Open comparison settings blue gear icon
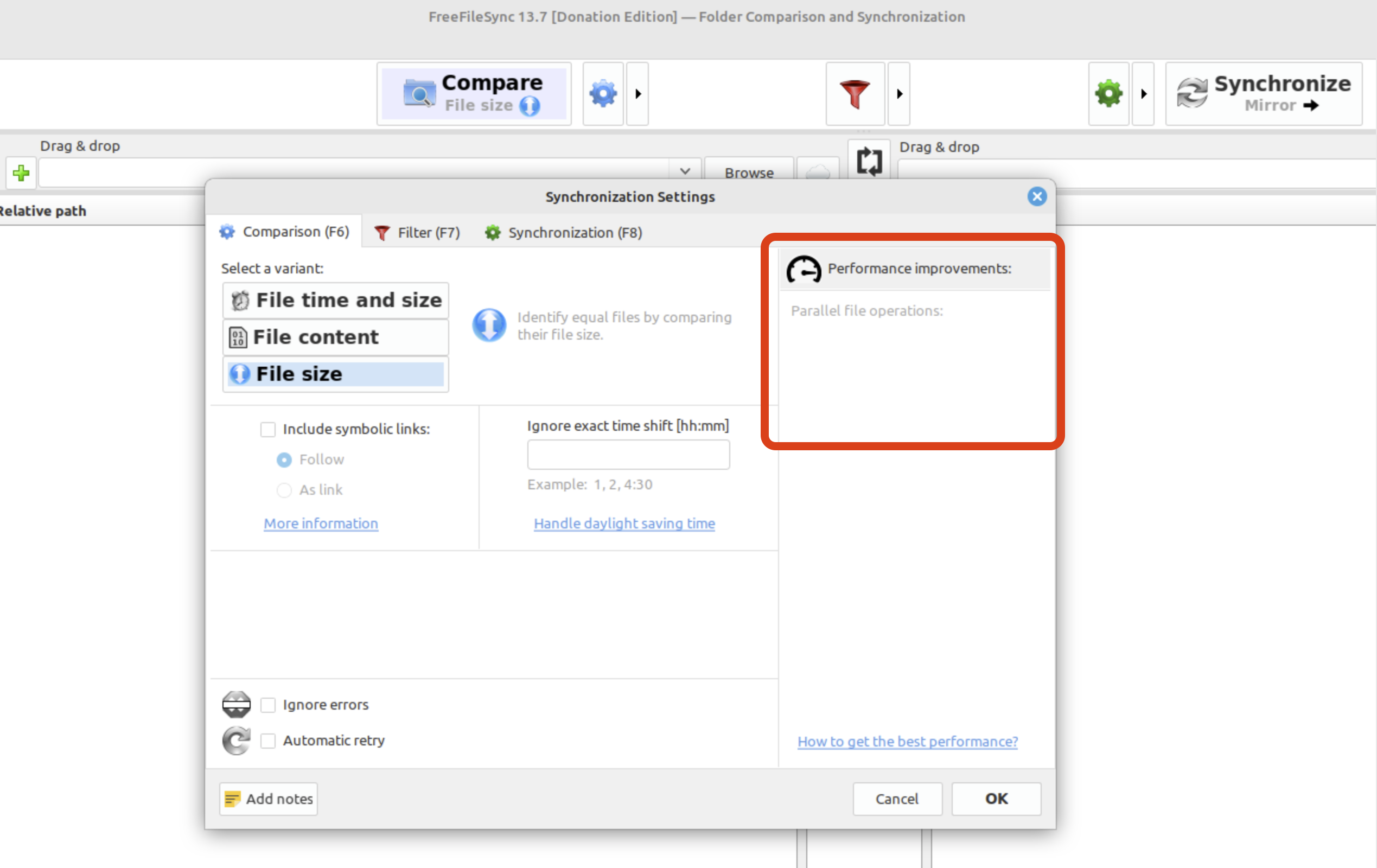 coord(603,94)
